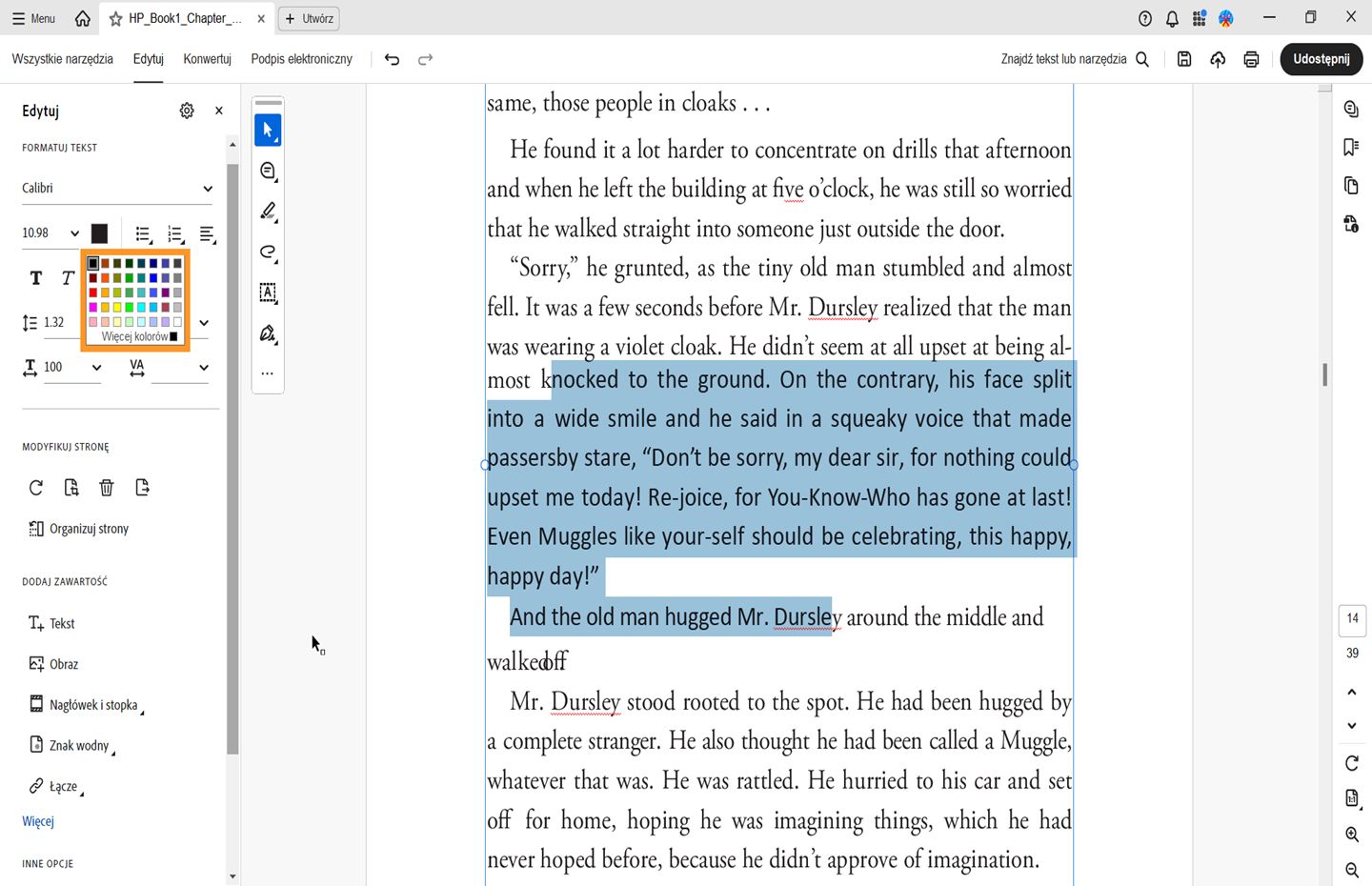Select the Edytuj tab
This screenshot has height=886, width=1372.
[149, 59]
